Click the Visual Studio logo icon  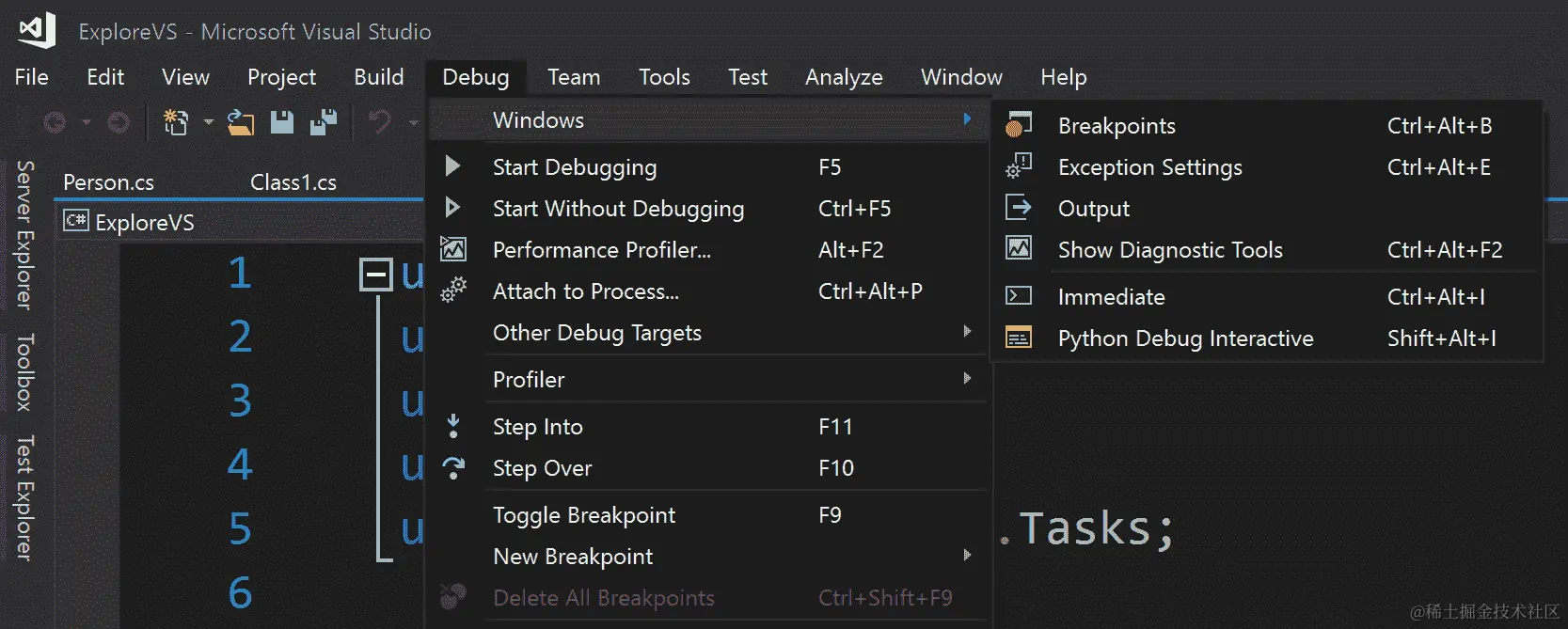point(38,30)
